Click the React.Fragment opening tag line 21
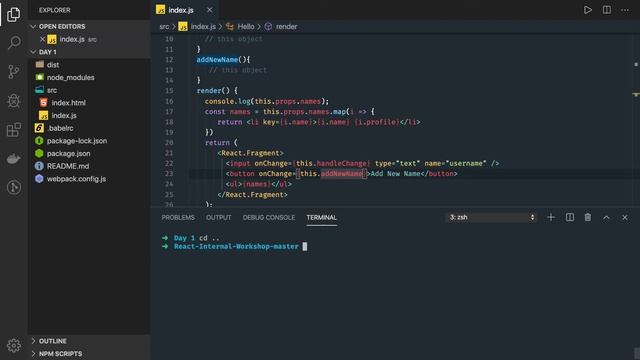 pyautogui.click(x=250, y=153)
